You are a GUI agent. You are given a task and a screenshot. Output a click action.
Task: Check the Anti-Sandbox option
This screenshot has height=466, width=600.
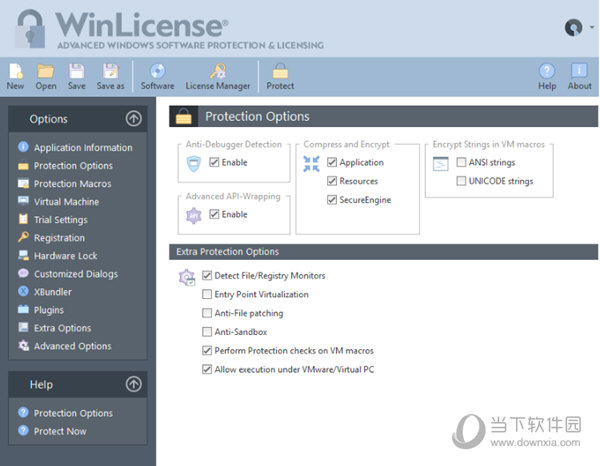click(x=207, y=332)
